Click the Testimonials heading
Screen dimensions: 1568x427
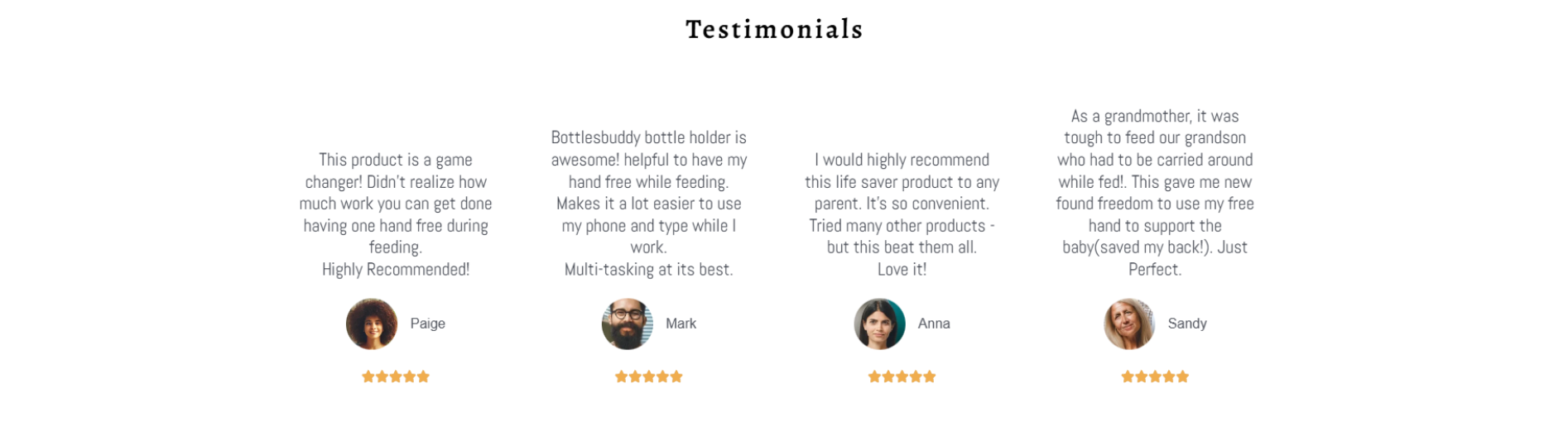774,30
